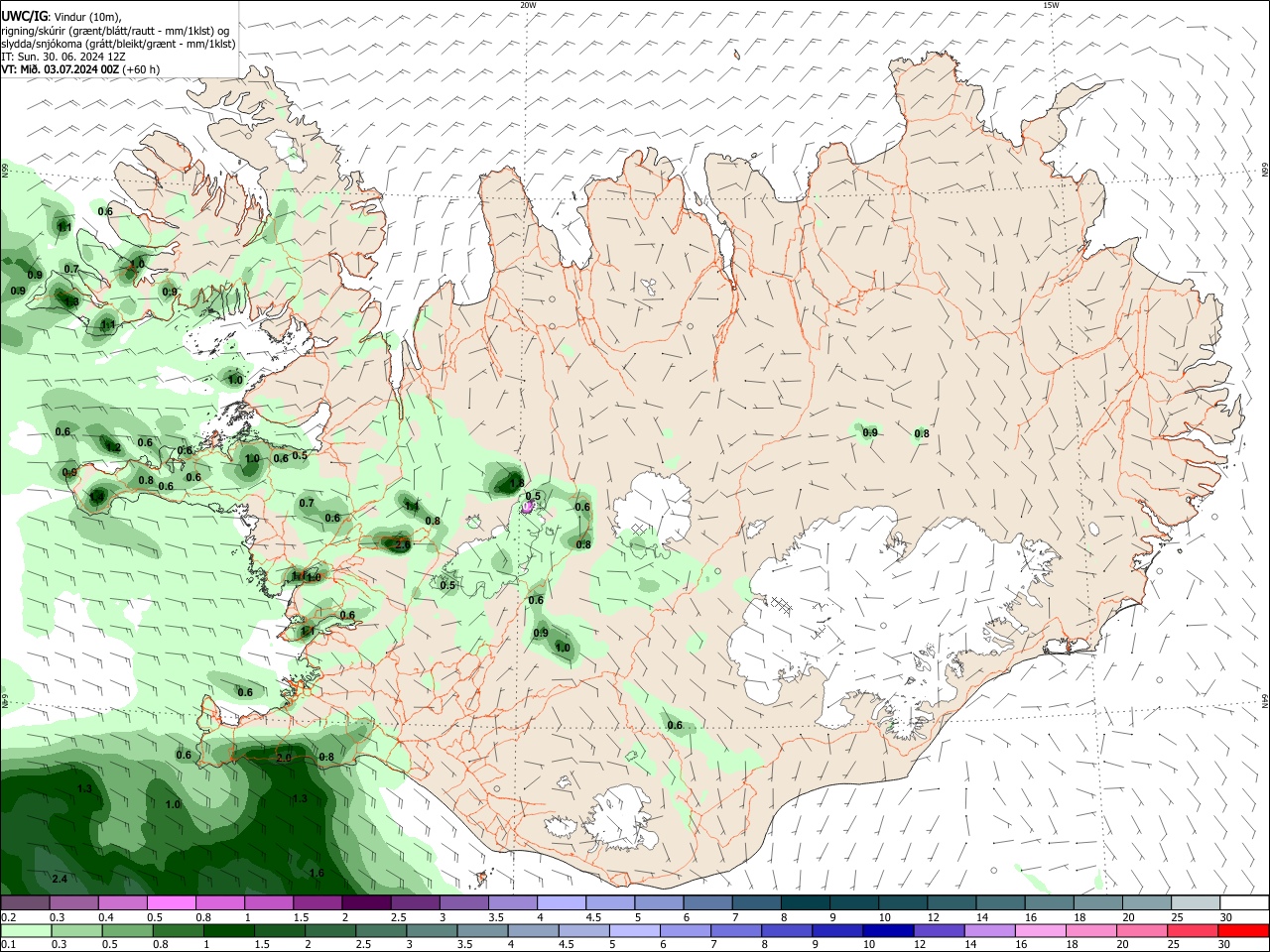Screen dimensions: 1270x952
Task: Pick the upper legend swatch labeled 0.4
Action: (x=122, y=903)
